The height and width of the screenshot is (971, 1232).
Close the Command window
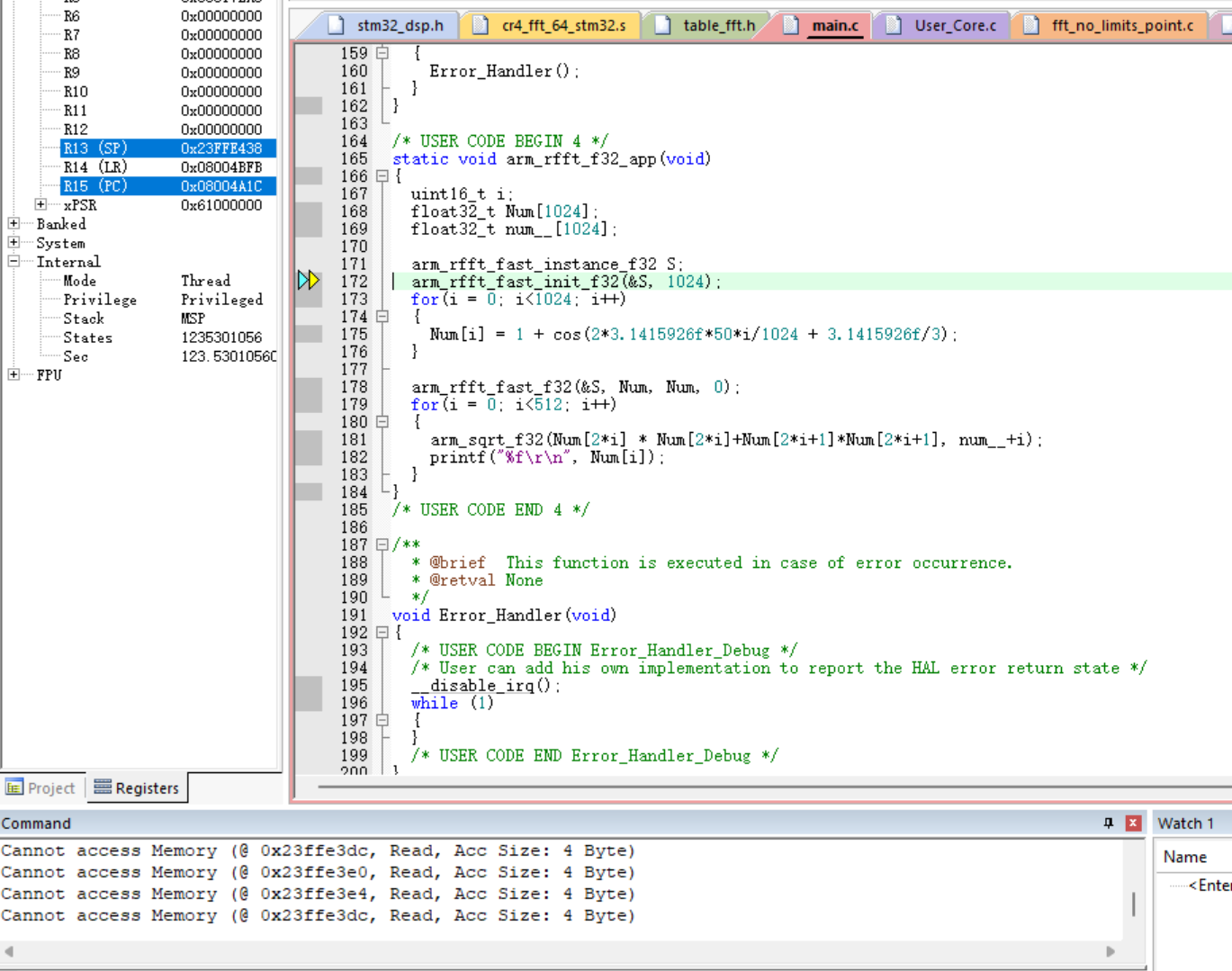[x=1133, y=823]
